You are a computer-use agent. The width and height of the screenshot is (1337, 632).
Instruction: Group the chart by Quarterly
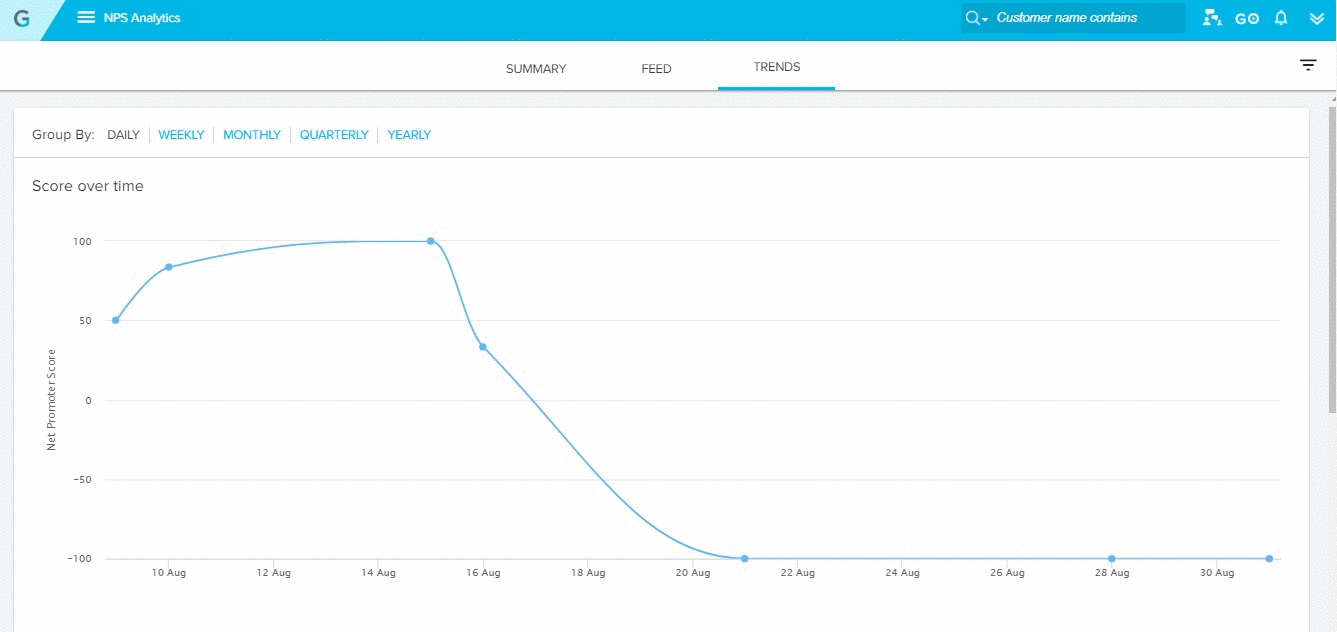(x=334, y=135)
